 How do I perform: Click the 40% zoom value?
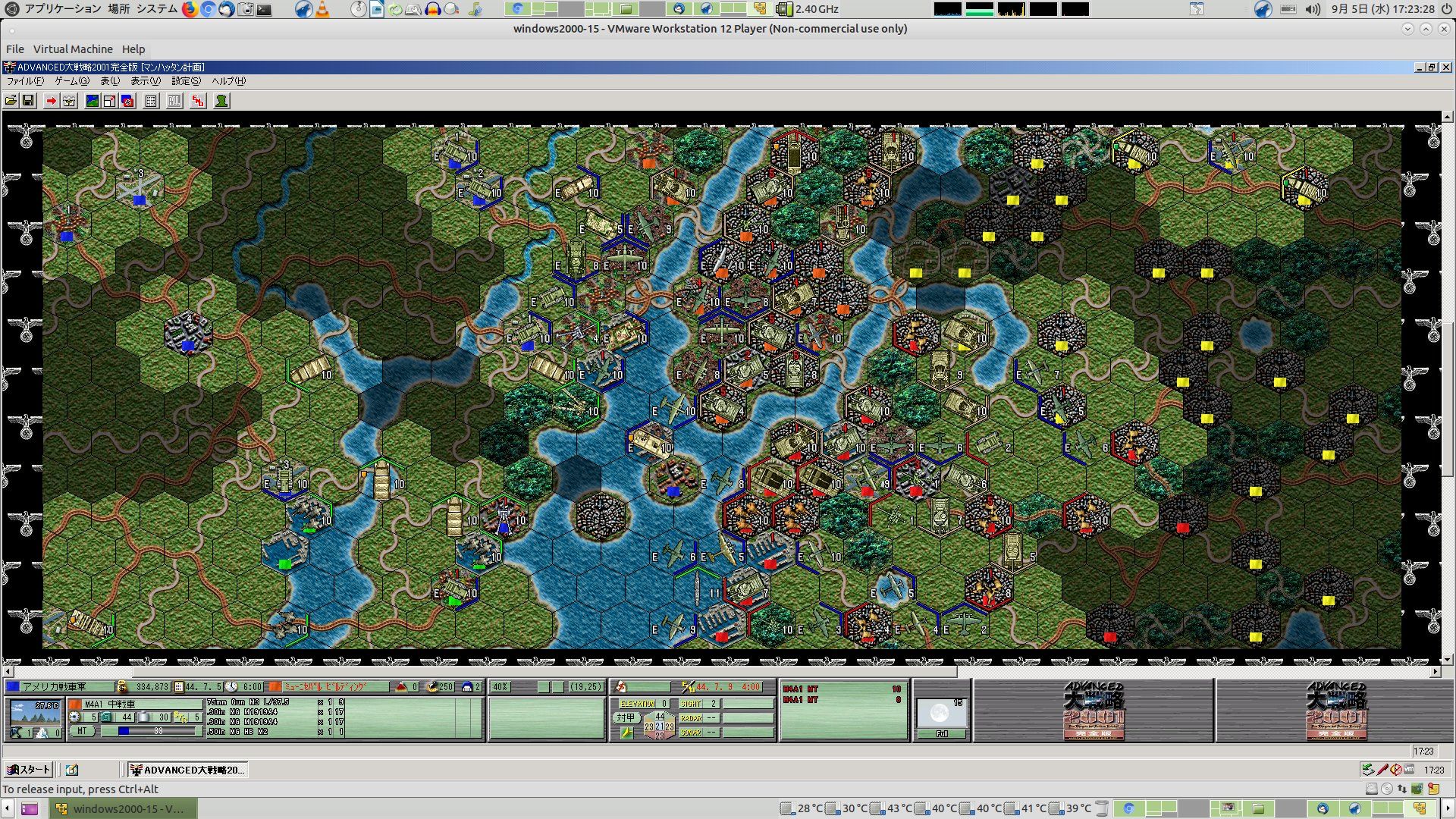click(500, 687)
